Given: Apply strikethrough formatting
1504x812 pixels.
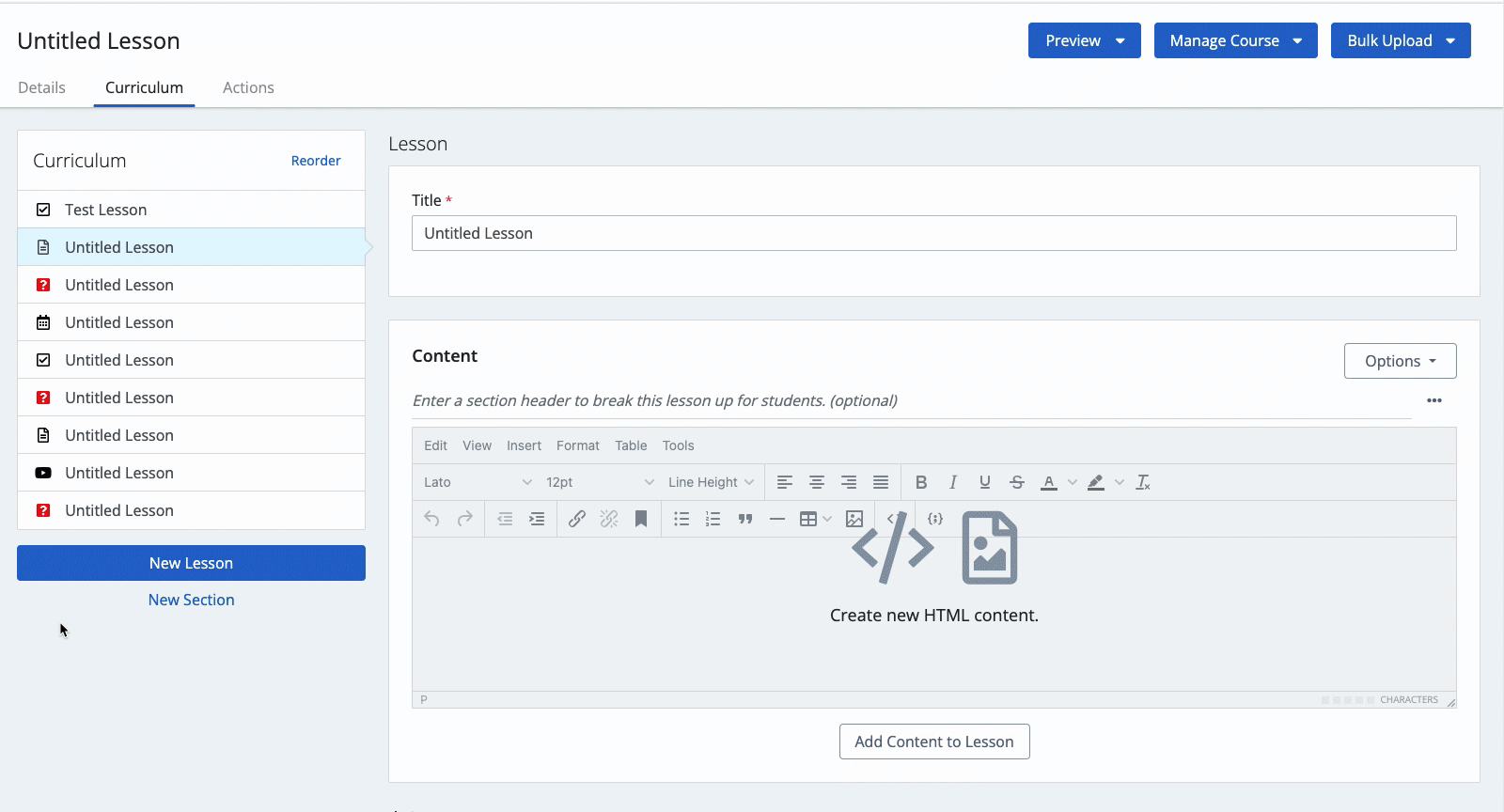Looking at the screenshot, I should [x=1017, y=482].
